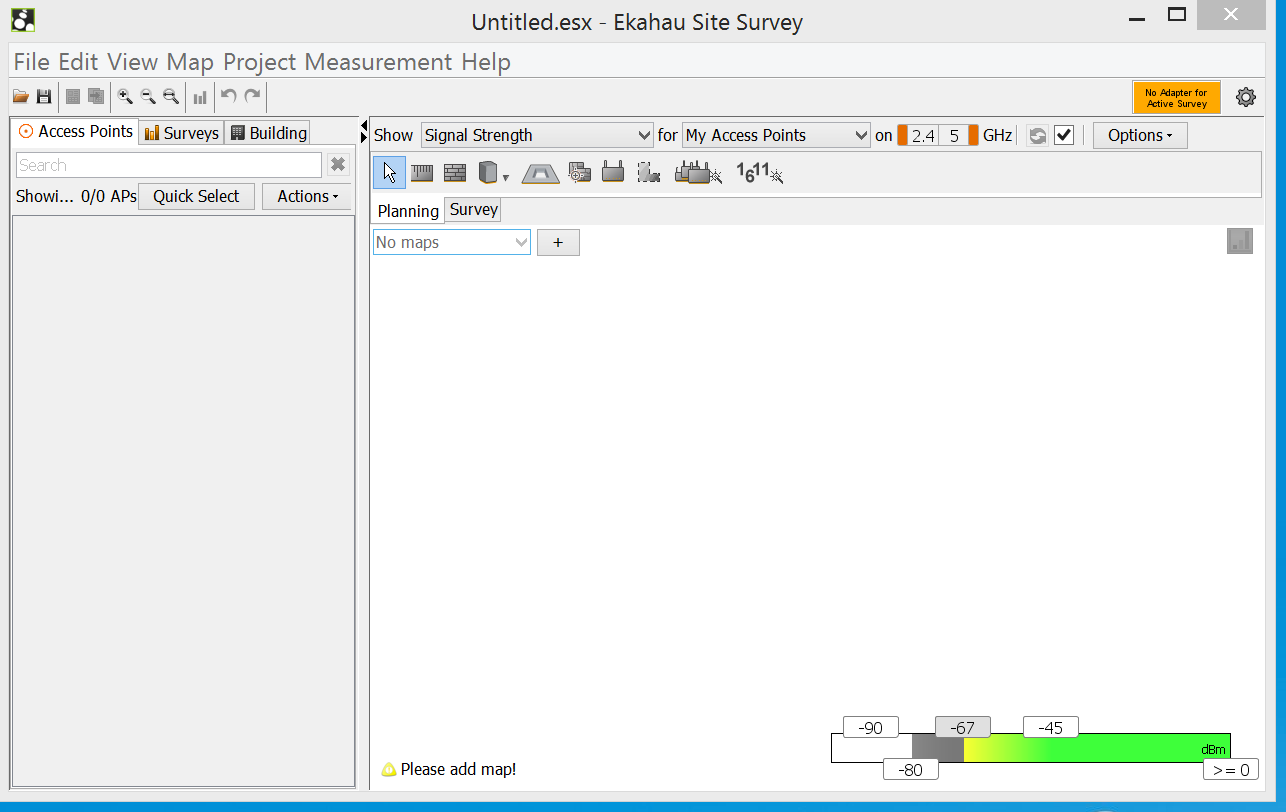Open the File menu
Viewport: 1286px width, 812px height.
(31, 62)
